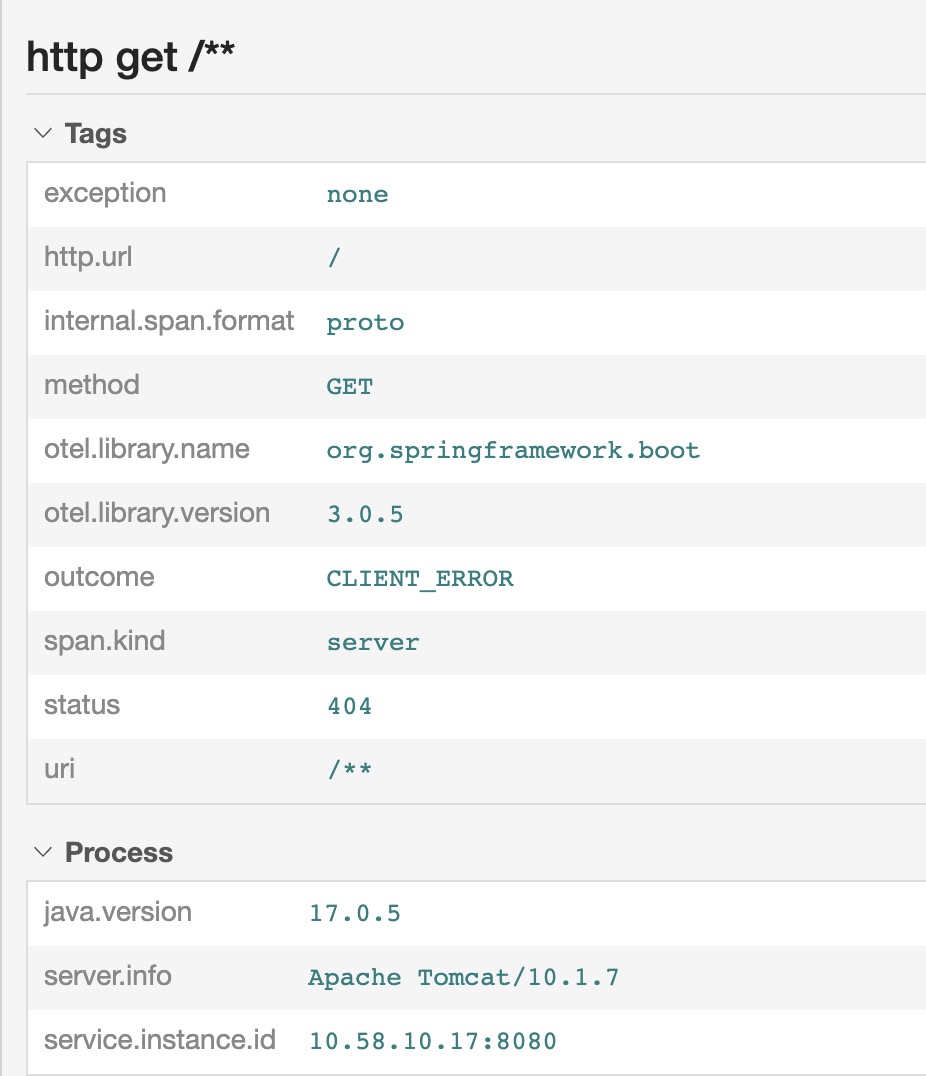Collapse the Process section chevron

click(43, 852)
